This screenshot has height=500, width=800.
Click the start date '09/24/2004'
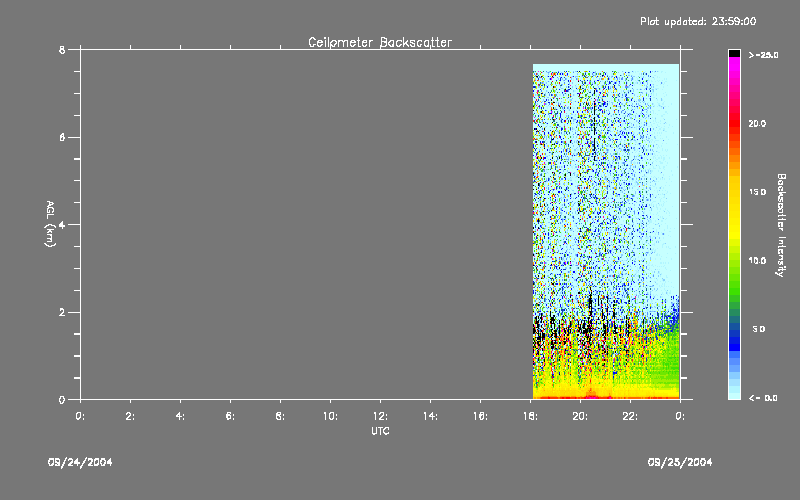pyautogui.click(x=80, y=462)
